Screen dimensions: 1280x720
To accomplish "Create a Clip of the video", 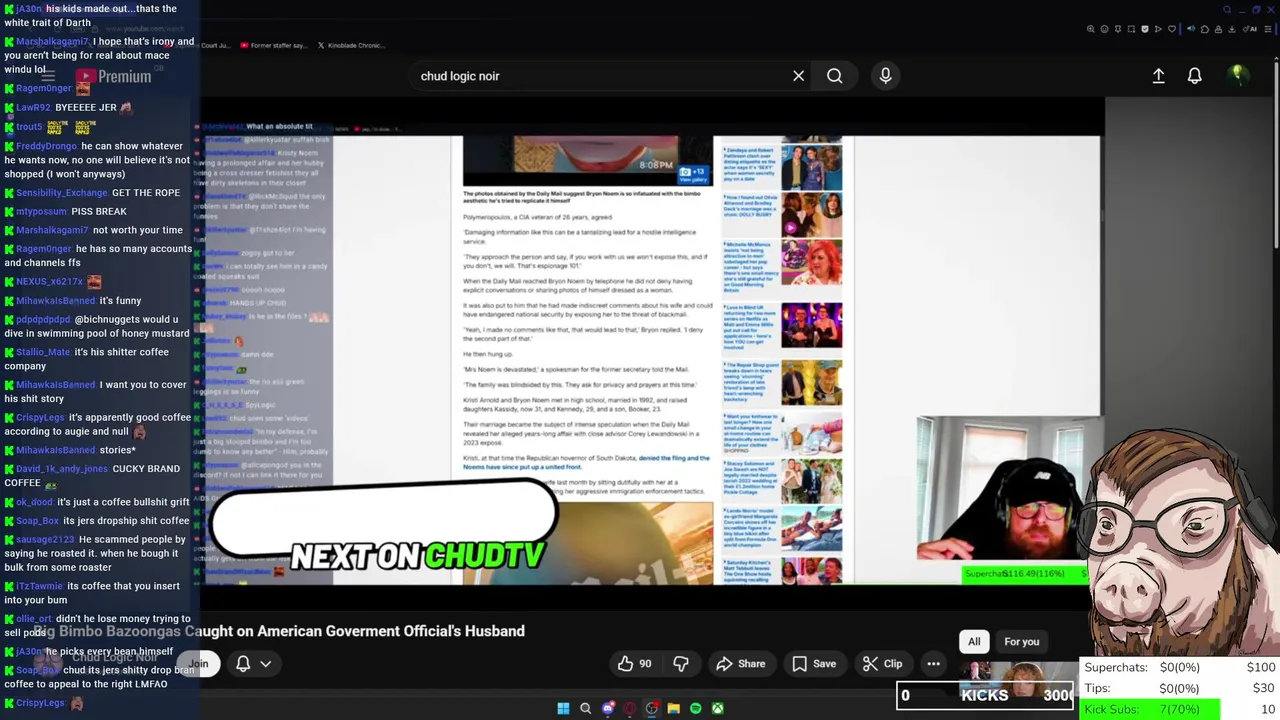I will (x=882, y=664).
